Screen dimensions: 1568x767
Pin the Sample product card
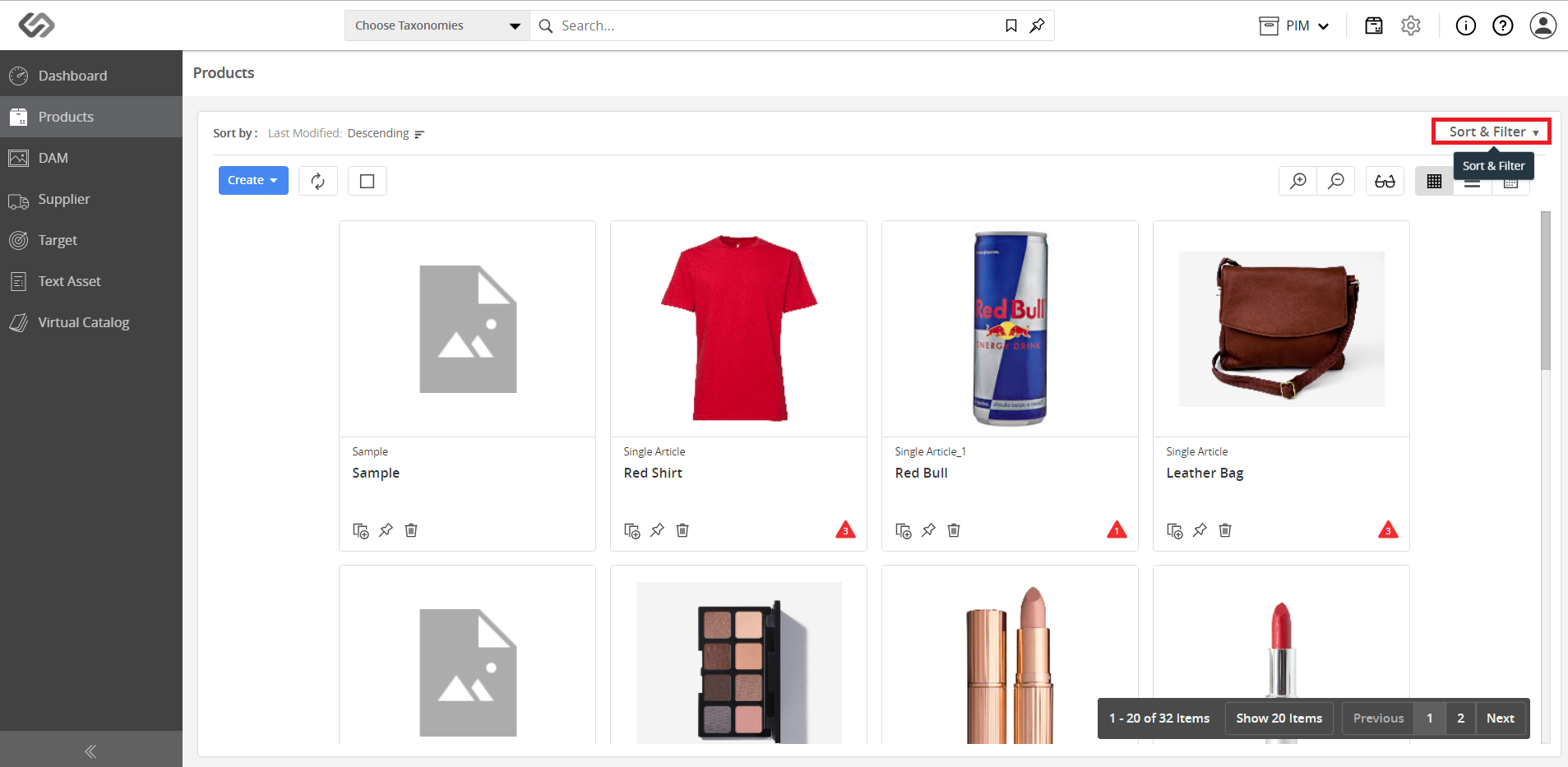point(386,530)
